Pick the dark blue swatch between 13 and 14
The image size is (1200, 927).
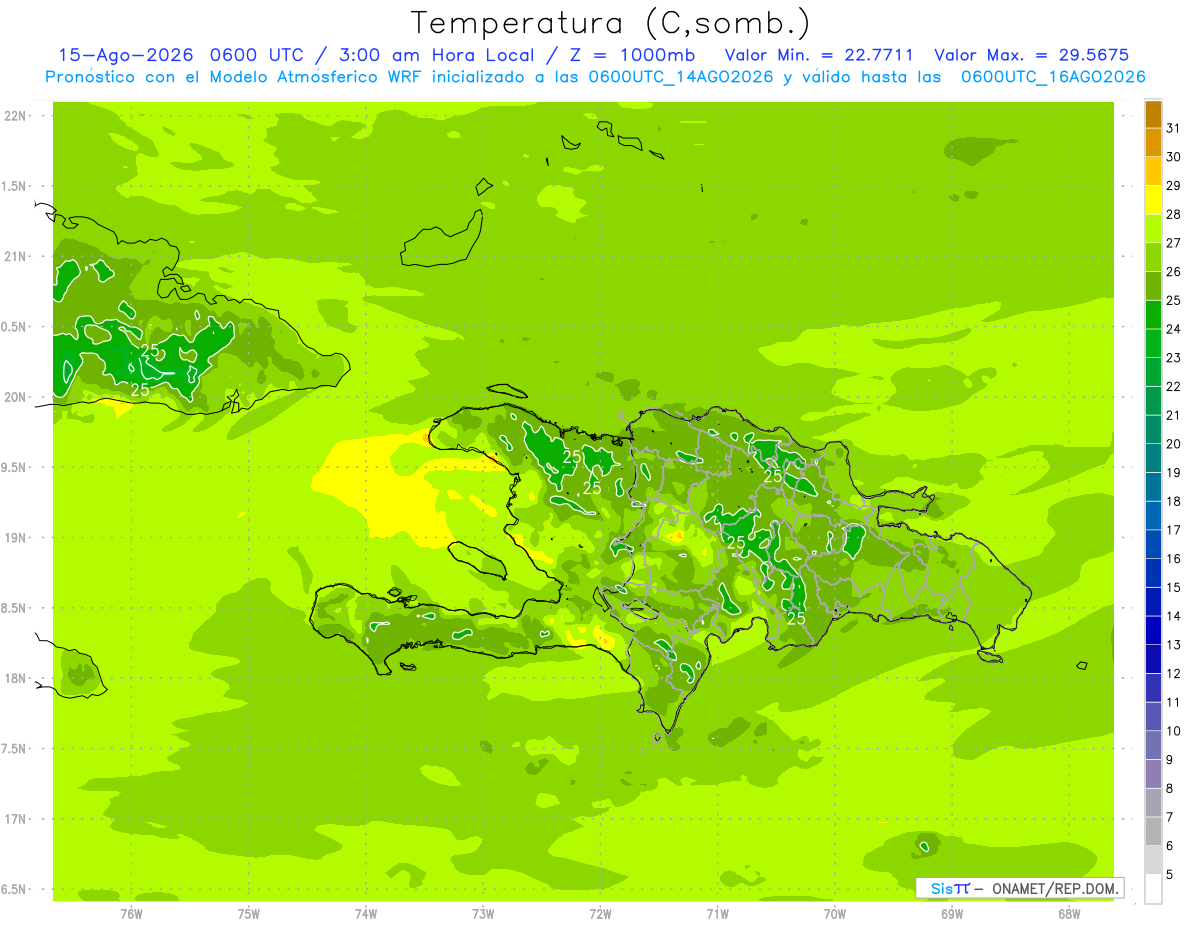pyautogui.click(x=1153, y=631)
